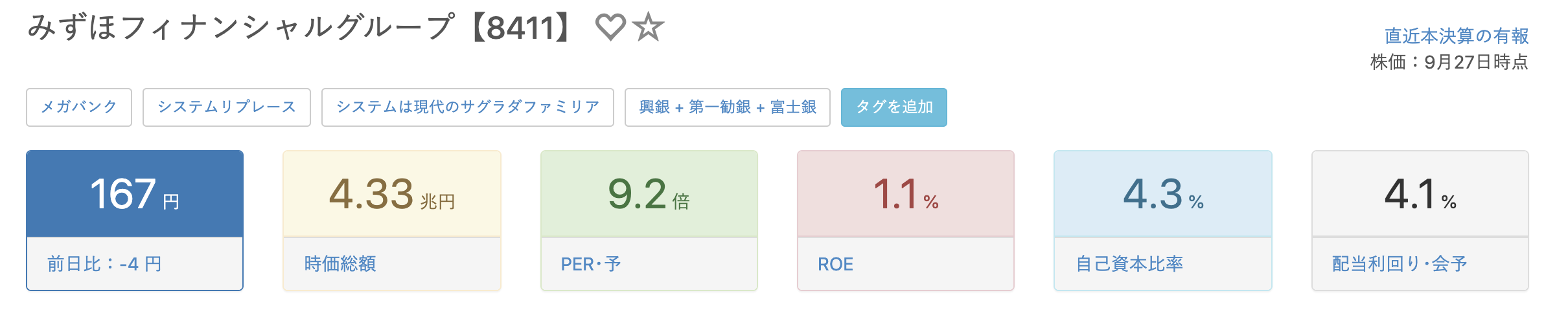Open the 直近本決算の有報 link
The width and height of the screenshot is (1568, 317).
click(x=1457, y=36)
